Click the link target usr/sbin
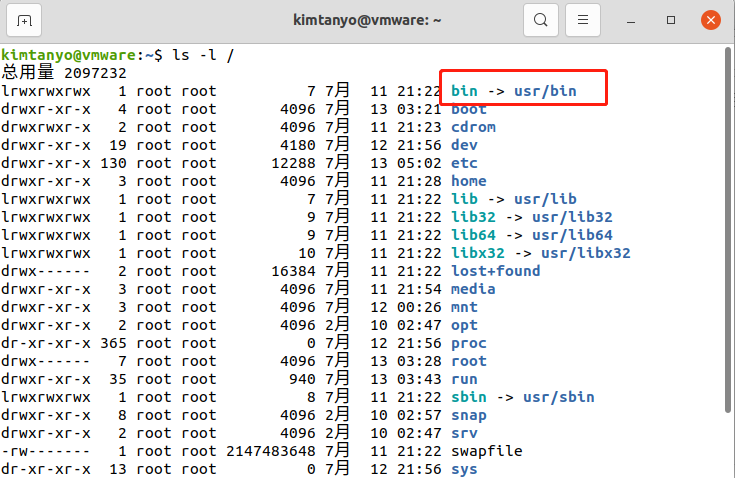The height and width of the screenshot is (478, 735). (x=559, y=397)
